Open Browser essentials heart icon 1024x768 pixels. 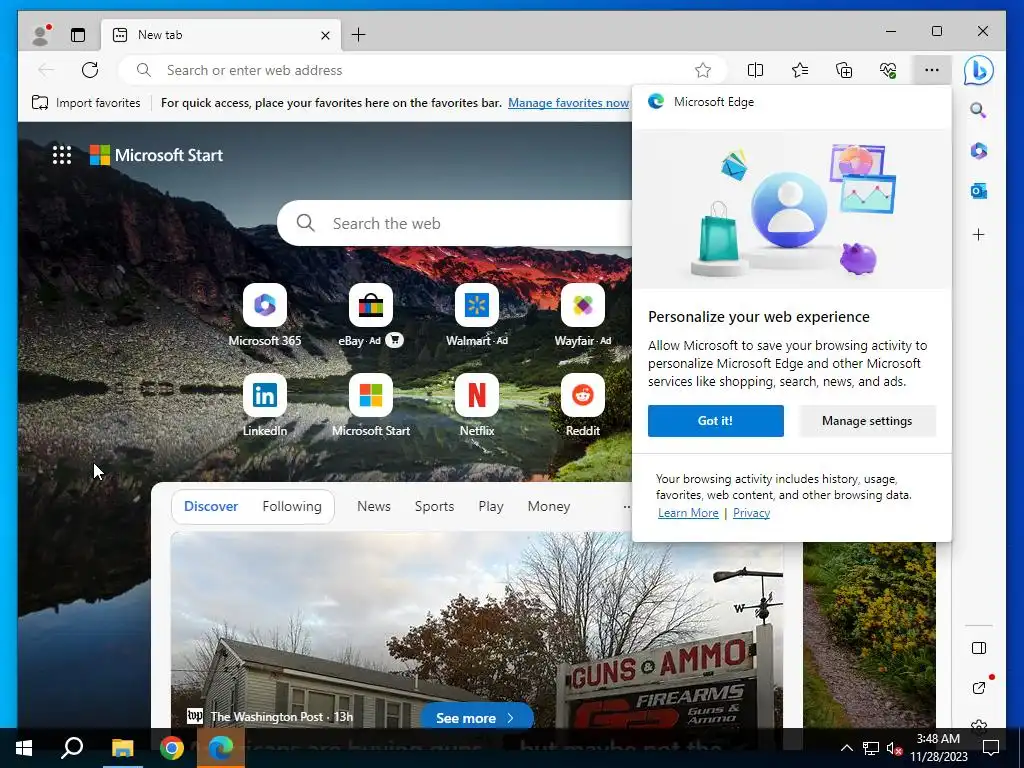888,70
